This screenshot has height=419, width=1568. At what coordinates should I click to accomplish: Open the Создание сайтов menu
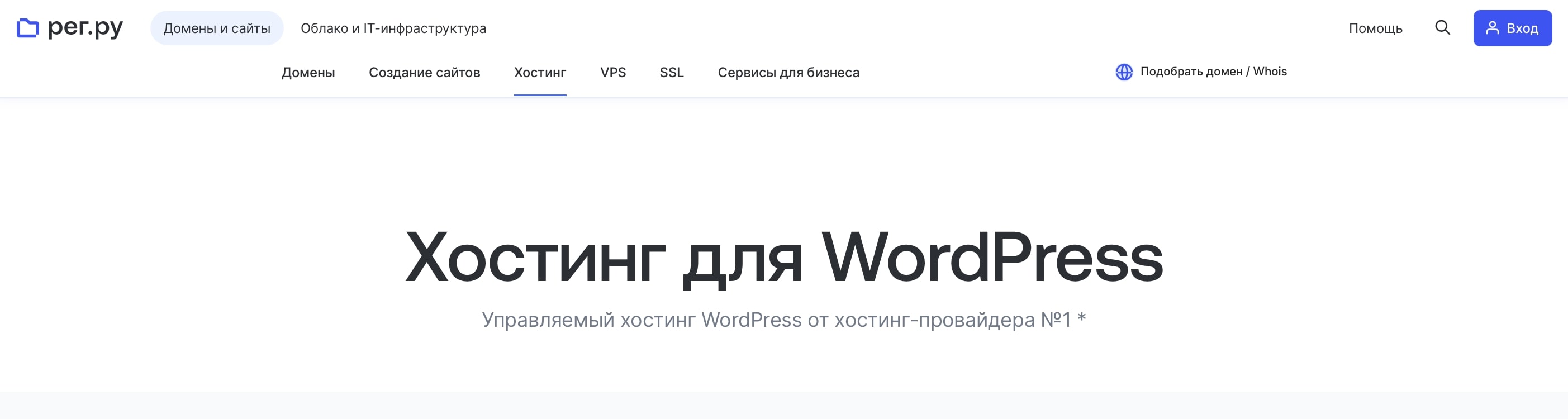424,73
